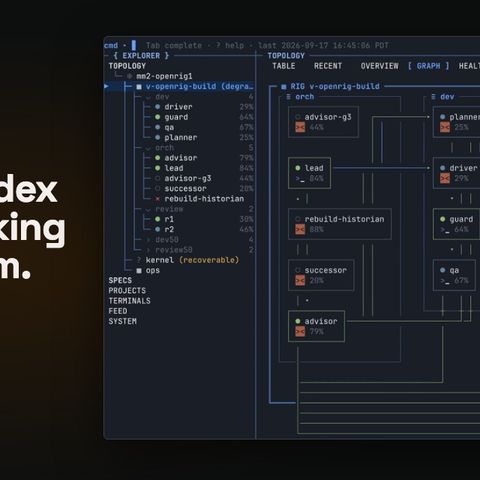Viewport: 480px width, 480px height.
Task: Open the SPECS section in Explorer
Action: (120, 280)
